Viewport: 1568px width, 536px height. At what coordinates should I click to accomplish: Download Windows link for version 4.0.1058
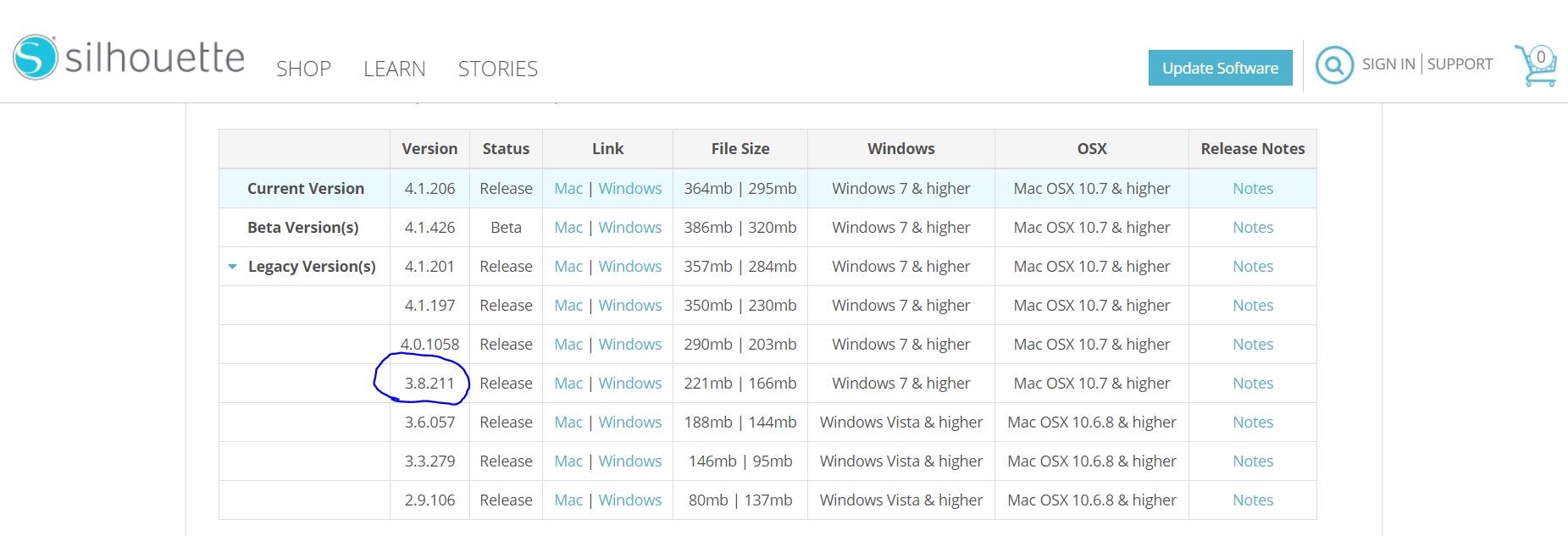click(630, 345)
